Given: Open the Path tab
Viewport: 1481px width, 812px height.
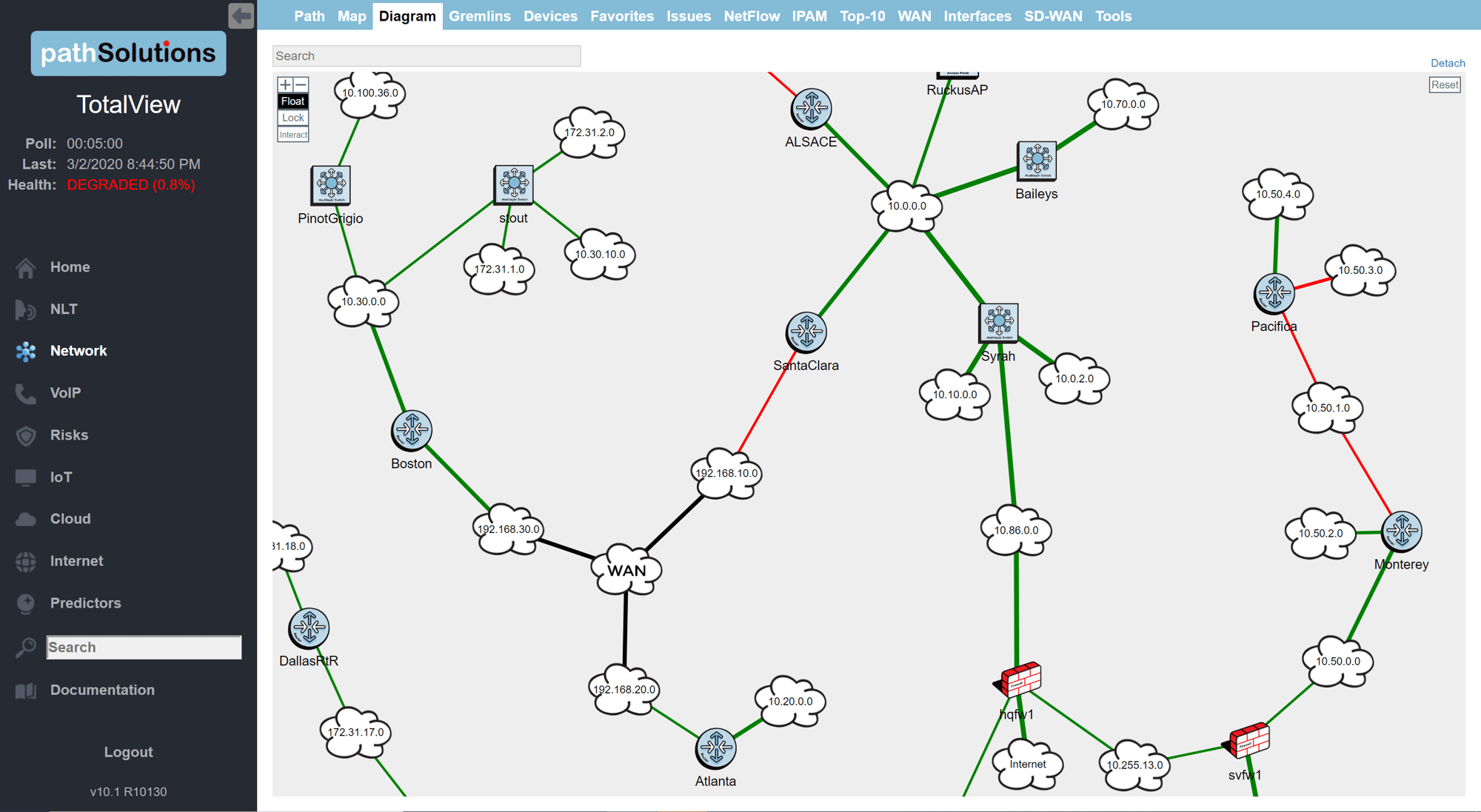Looking at the screenshot, I should click(310, 16).
